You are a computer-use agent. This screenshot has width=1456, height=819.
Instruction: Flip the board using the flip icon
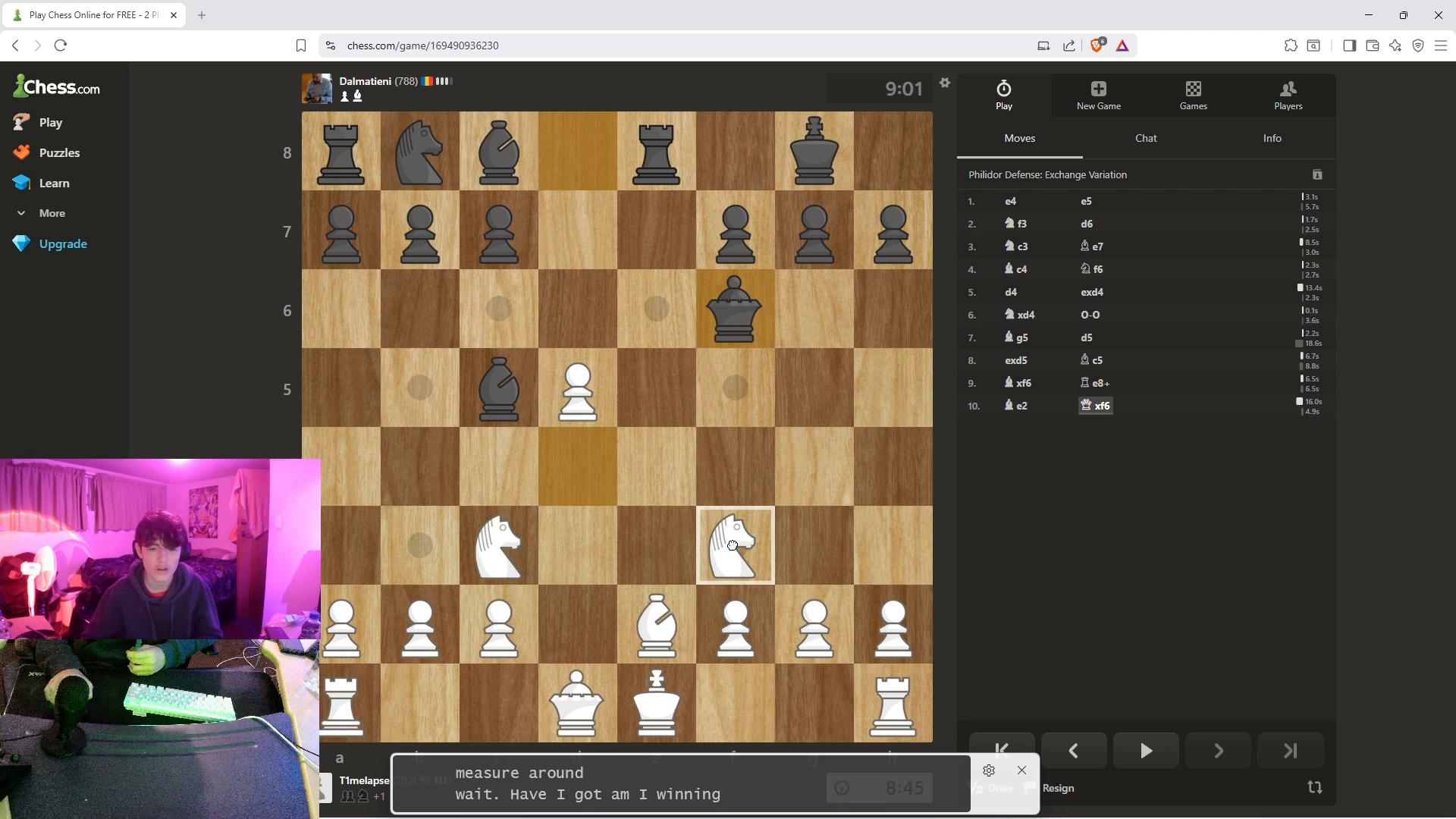(x=1315, y=788)
